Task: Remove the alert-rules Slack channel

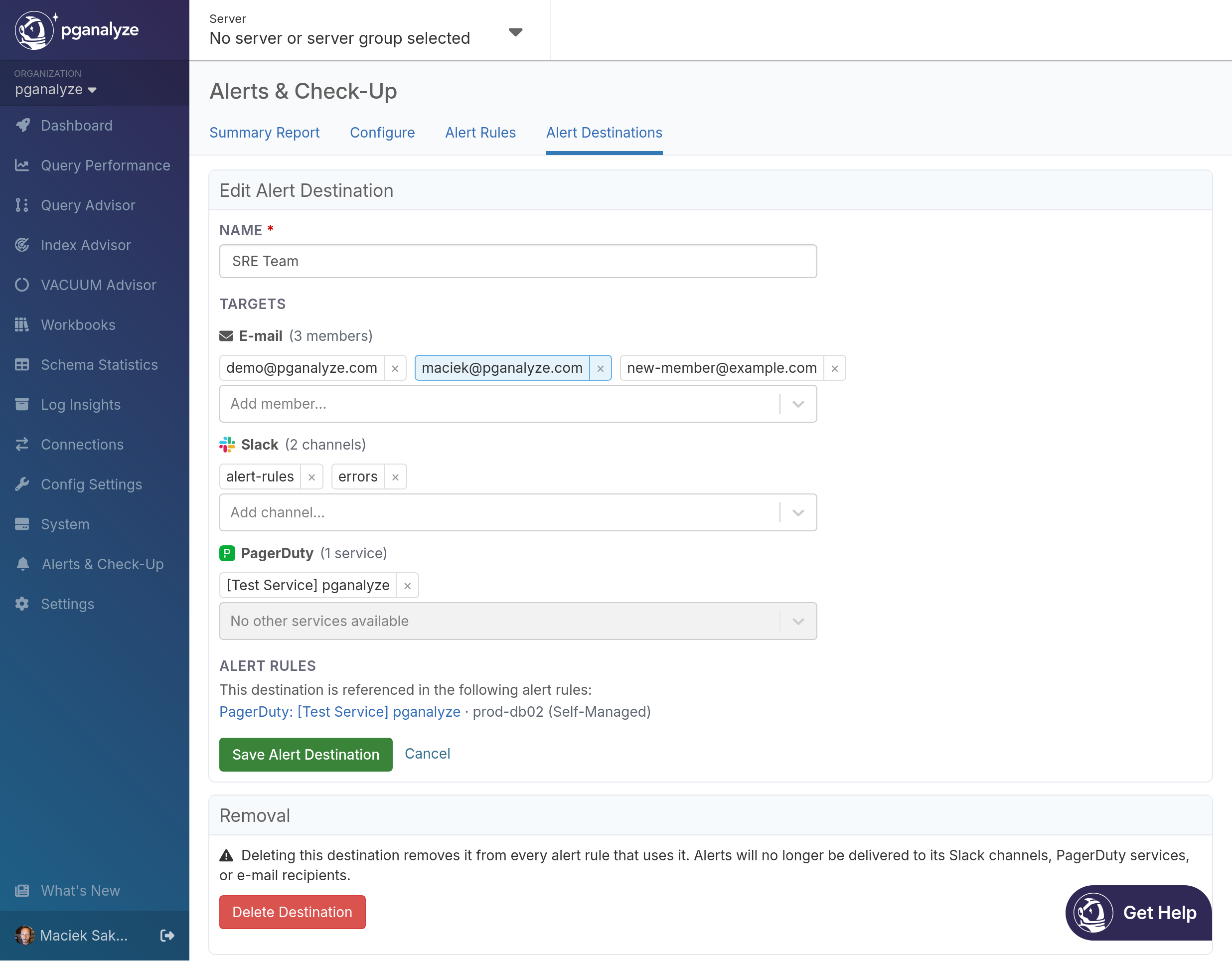Action: pyautogui.click(x=312, y=478)
